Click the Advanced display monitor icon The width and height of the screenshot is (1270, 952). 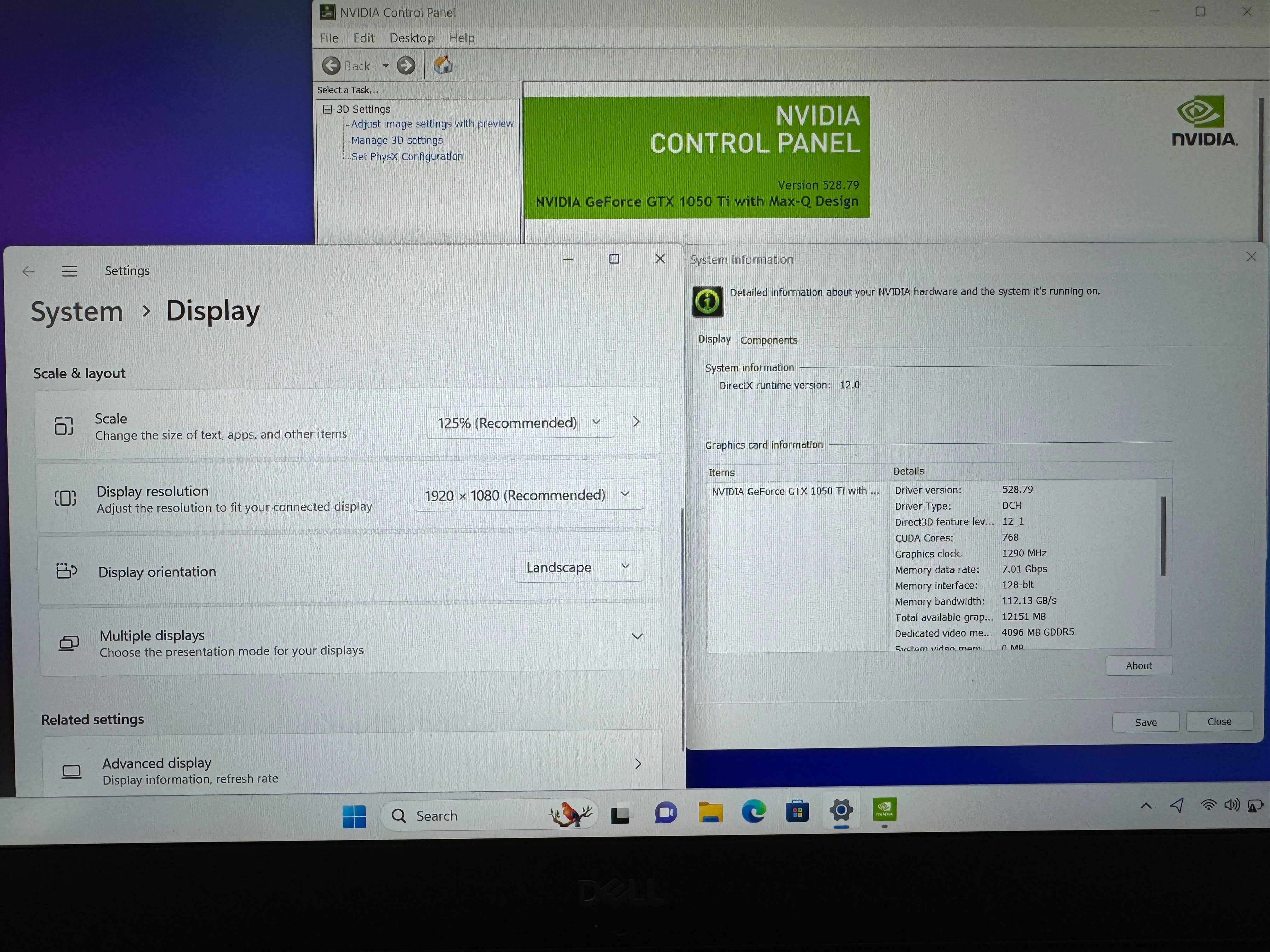click(71, 772)
